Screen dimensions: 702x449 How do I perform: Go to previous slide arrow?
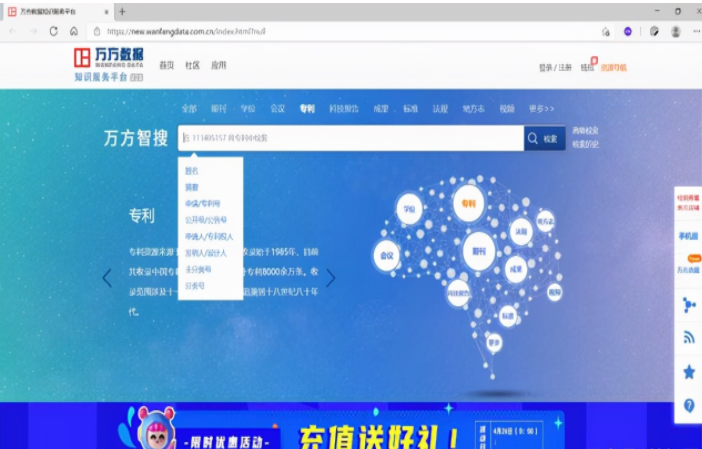coord(107,278)
